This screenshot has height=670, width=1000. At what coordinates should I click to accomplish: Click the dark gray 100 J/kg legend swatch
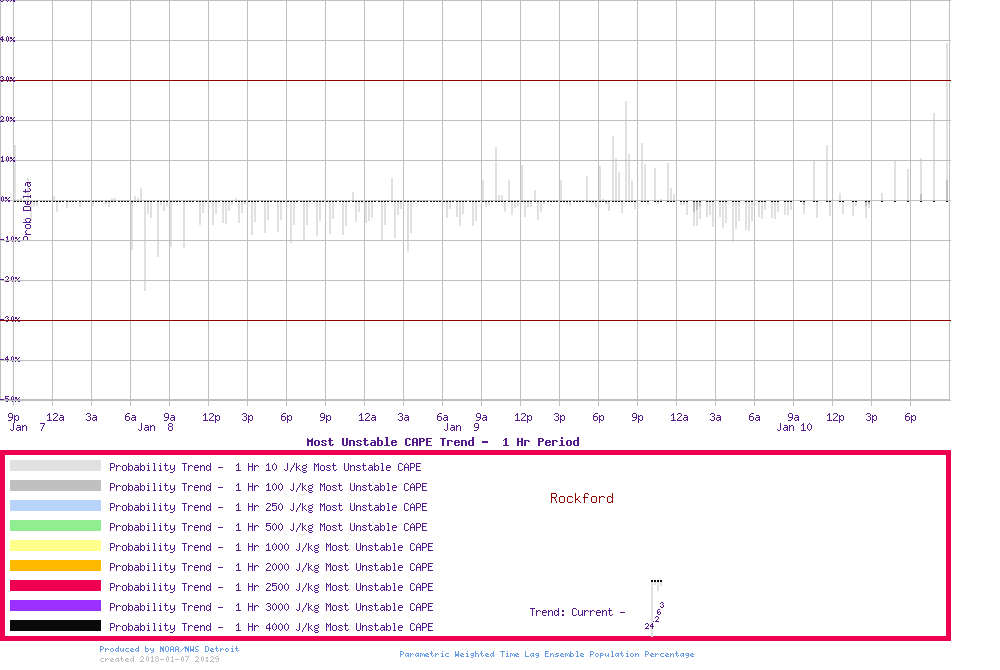[x=55, y=486]
